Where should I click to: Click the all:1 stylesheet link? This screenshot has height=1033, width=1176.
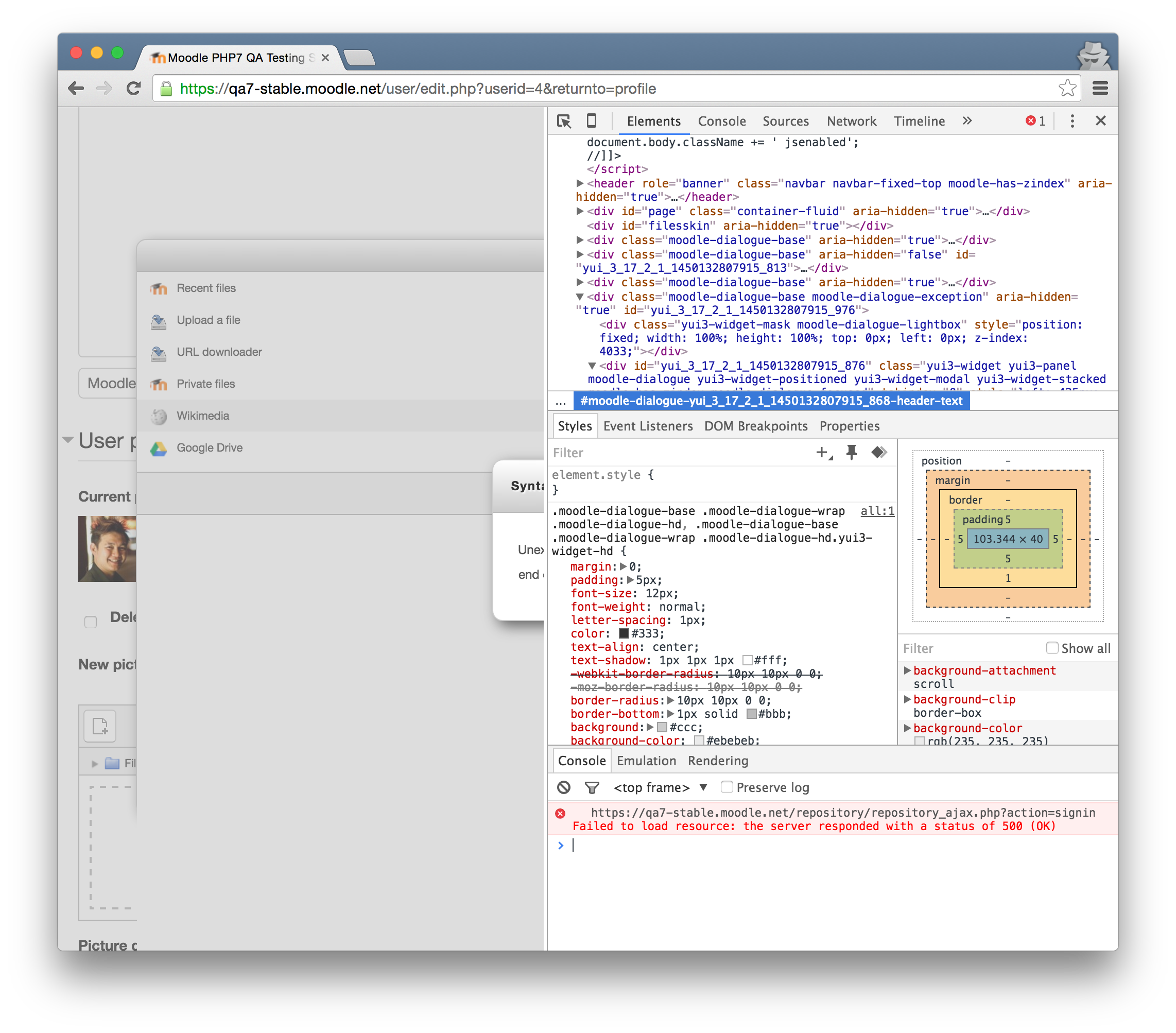877,511
